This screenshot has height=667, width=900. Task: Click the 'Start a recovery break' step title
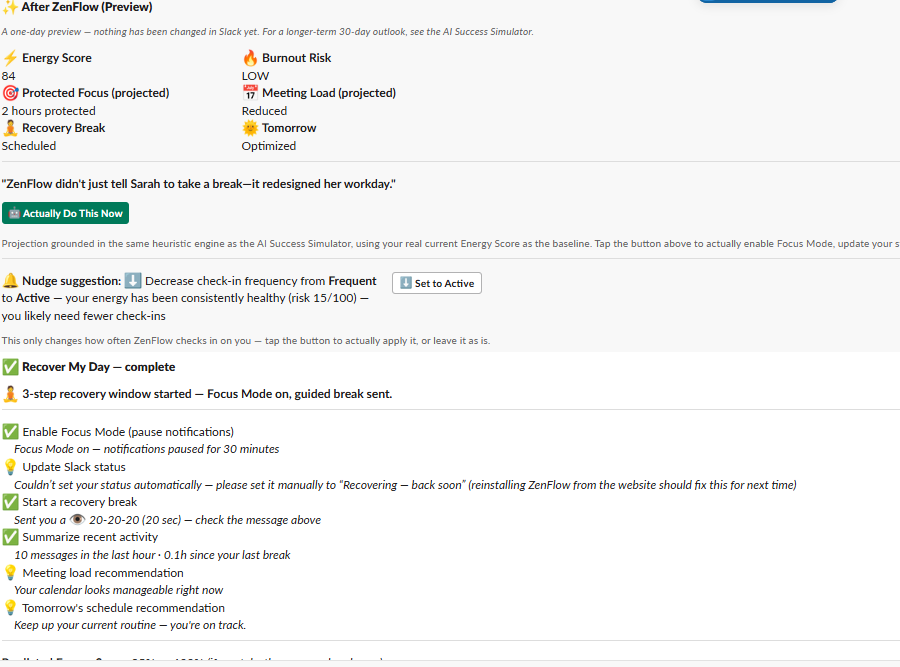click(x=80, y=502)
